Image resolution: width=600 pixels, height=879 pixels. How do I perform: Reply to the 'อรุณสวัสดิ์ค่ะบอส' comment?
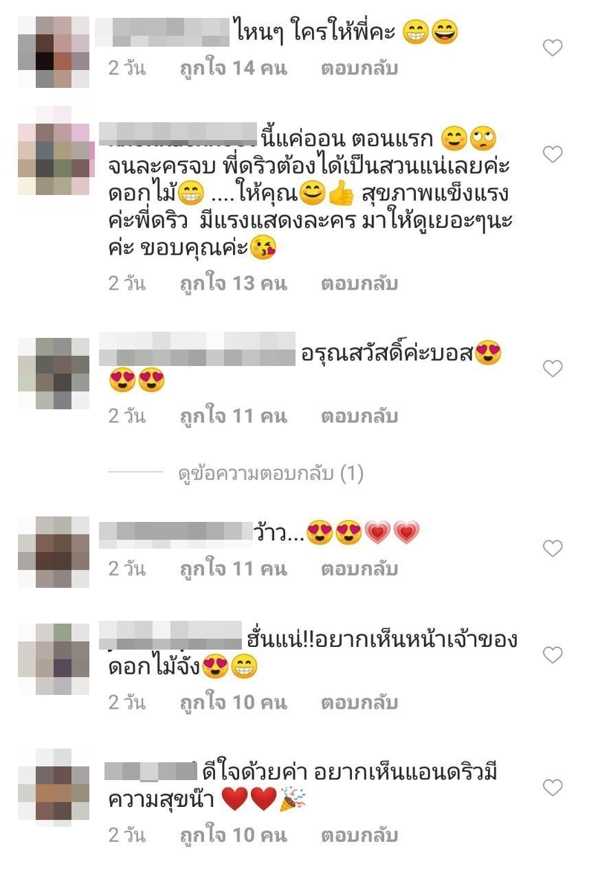(x=359, y=417)
